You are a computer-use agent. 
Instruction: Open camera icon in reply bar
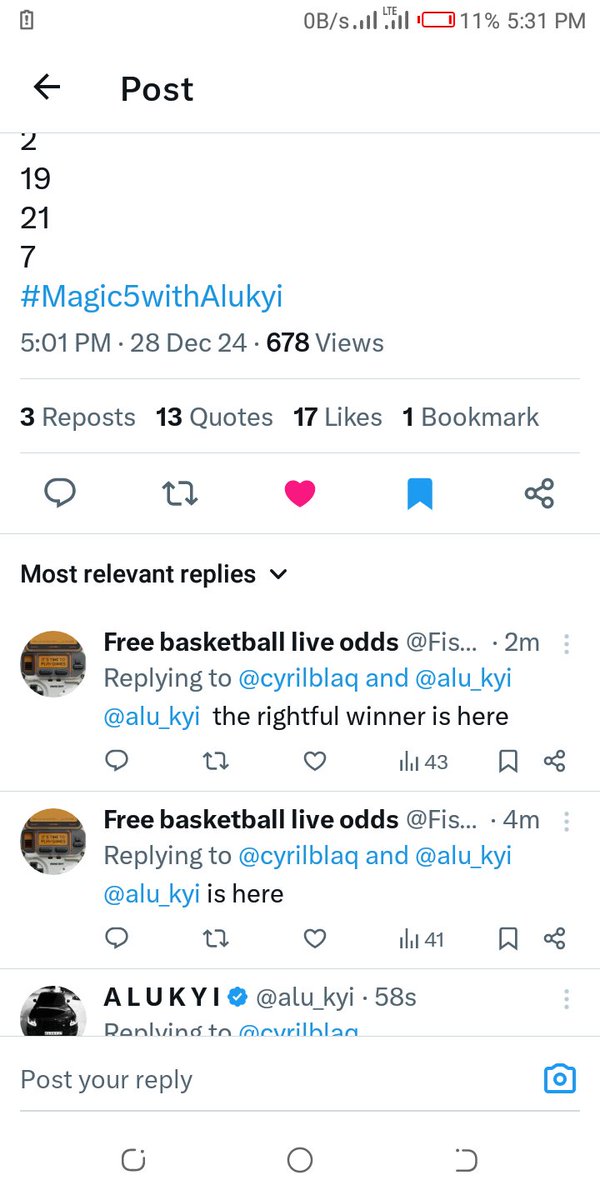pyautogui.click(x=560, y=1079)
